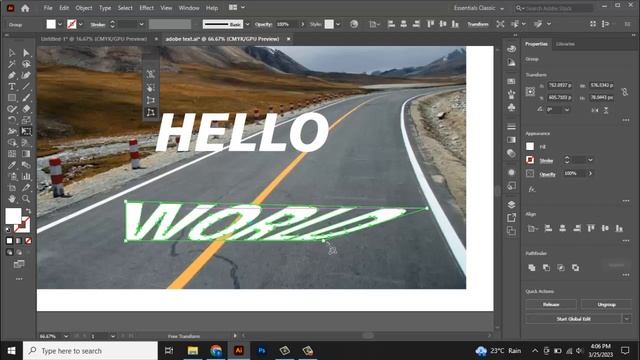Select the Direct Selection tool
This screenshot has height=360, width=640.
point(26,53)
